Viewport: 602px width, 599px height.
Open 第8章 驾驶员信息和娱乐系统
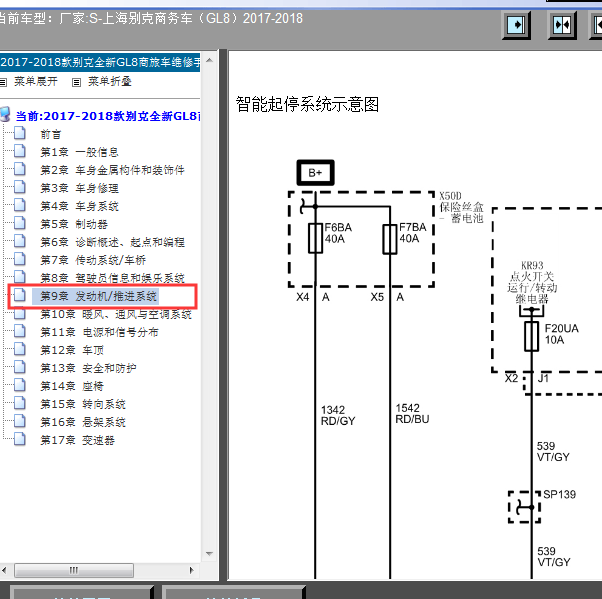click(x=112, y=278)
